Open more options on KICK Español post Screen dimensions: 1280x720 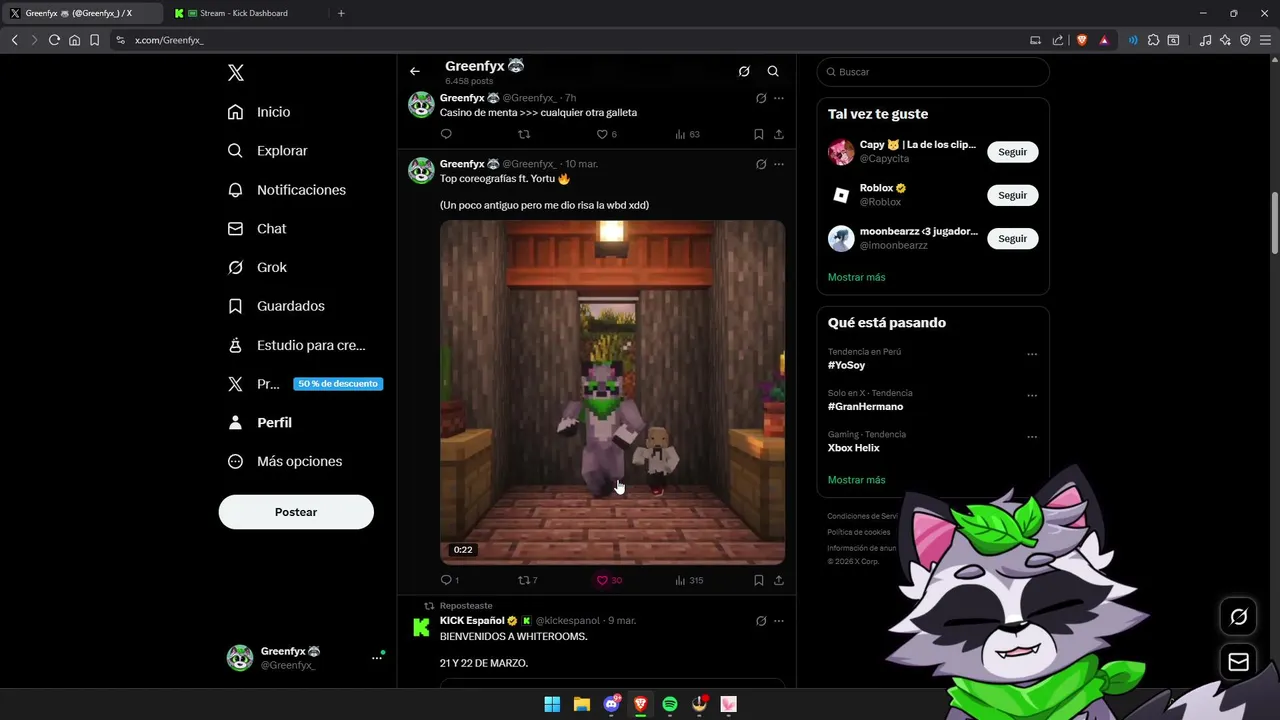click(x=779, y=621)
